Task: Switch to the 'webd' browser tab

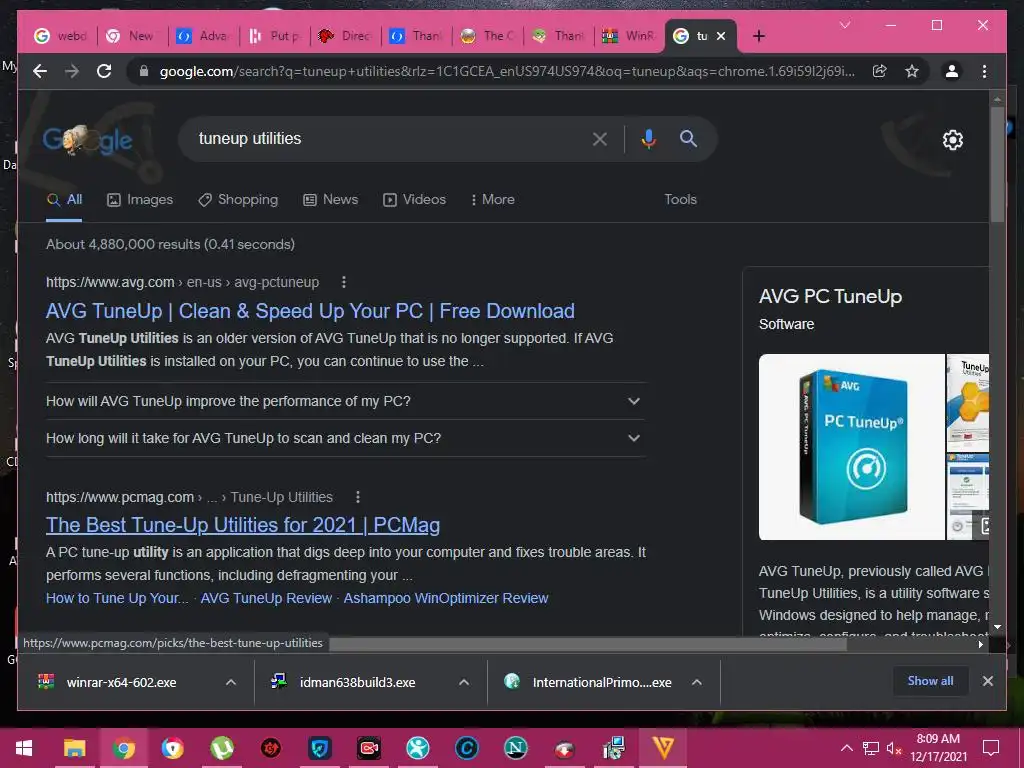Action: (62, 36)
